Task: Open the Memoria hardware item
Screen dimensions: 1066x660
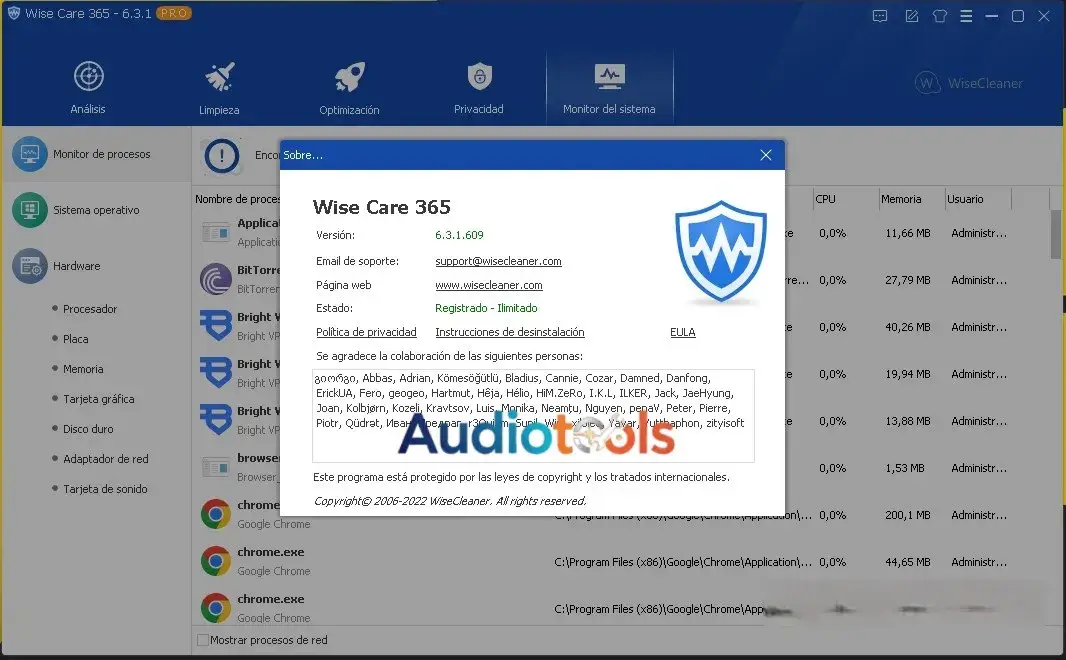Action: click(83, 368)
